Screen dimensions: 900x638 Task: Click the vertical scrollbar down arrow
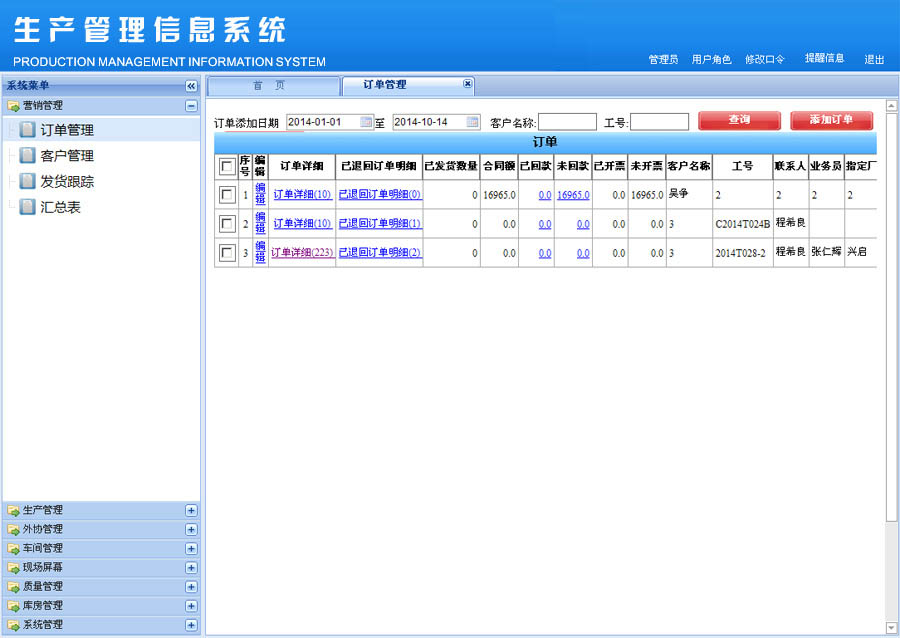click(x=891, y=627)
